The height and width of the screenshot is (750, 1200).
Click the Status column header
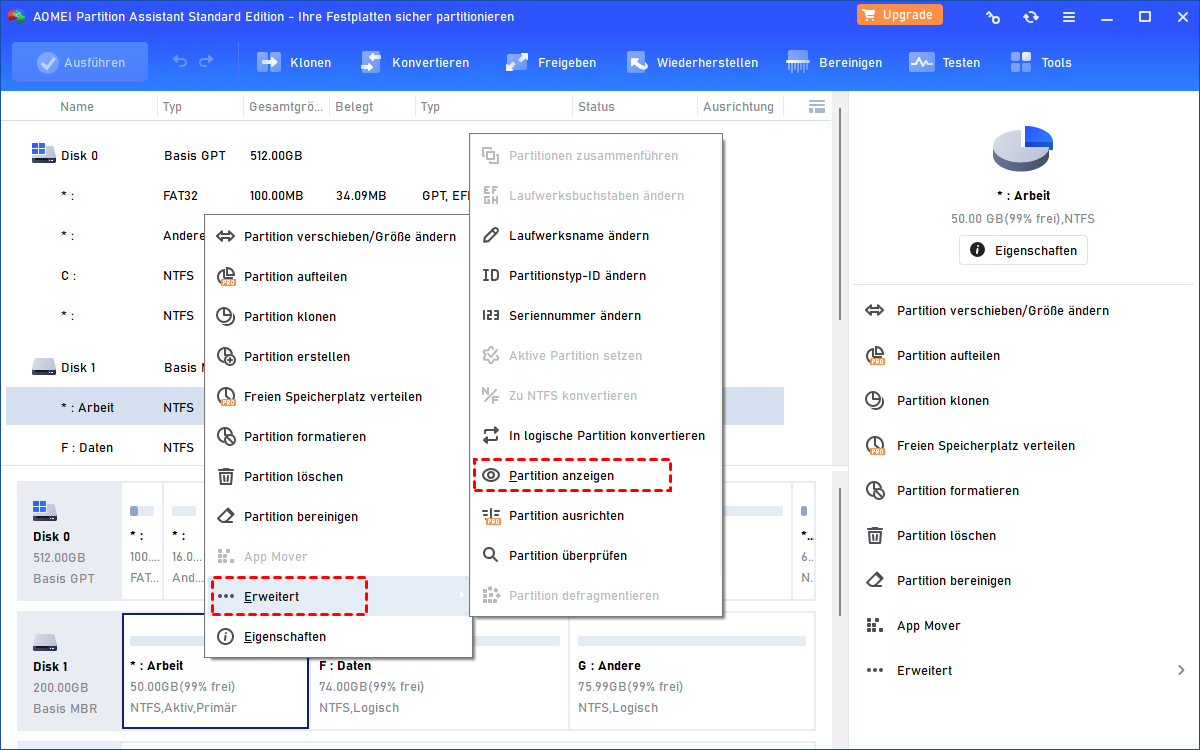[x=597, y=107]
